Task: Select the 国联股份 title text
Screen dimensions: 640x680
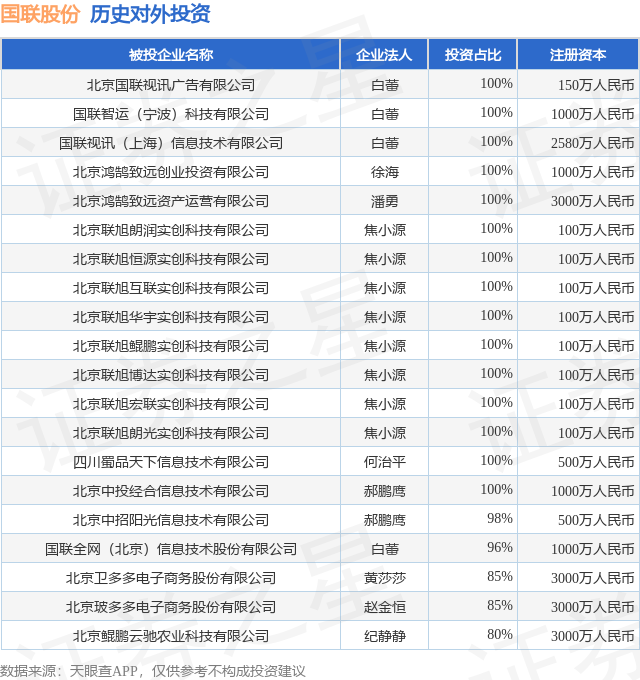Action: pos(40,13)
